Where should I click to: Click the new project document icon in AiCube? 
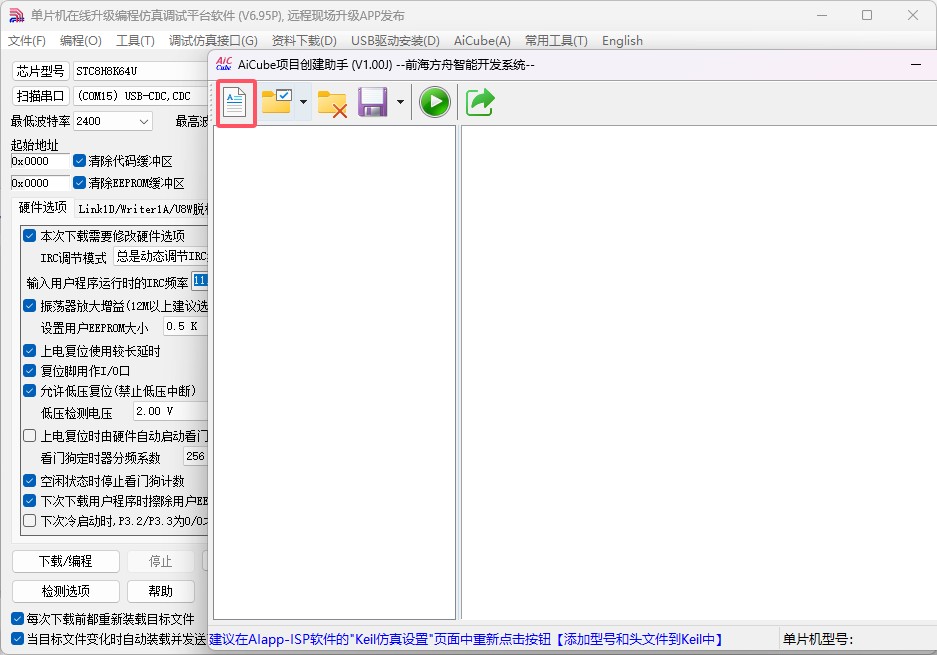point(235,103)
